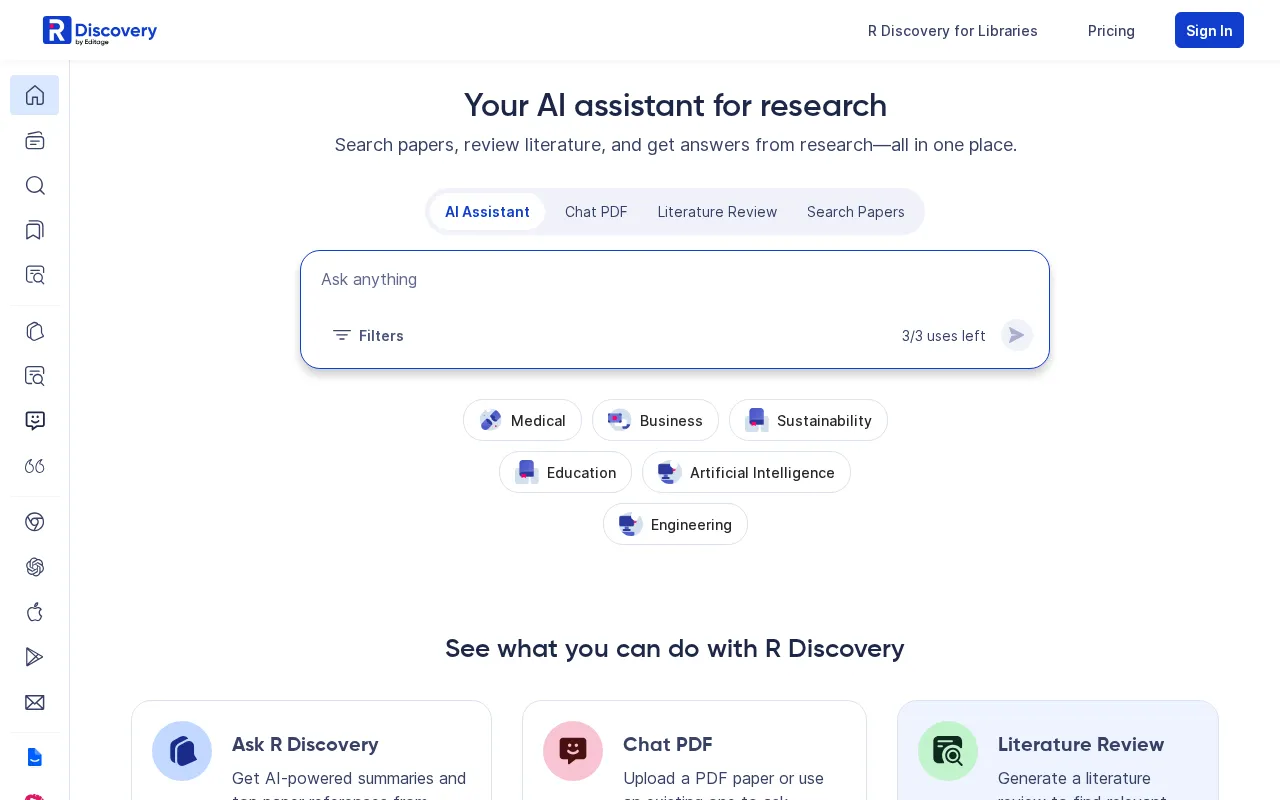Image resolution: width=1280 pixels, height=800 pixels.
Task: Choose the Medical topic chip
Action: pyautogui.click(x=522, y=420)
